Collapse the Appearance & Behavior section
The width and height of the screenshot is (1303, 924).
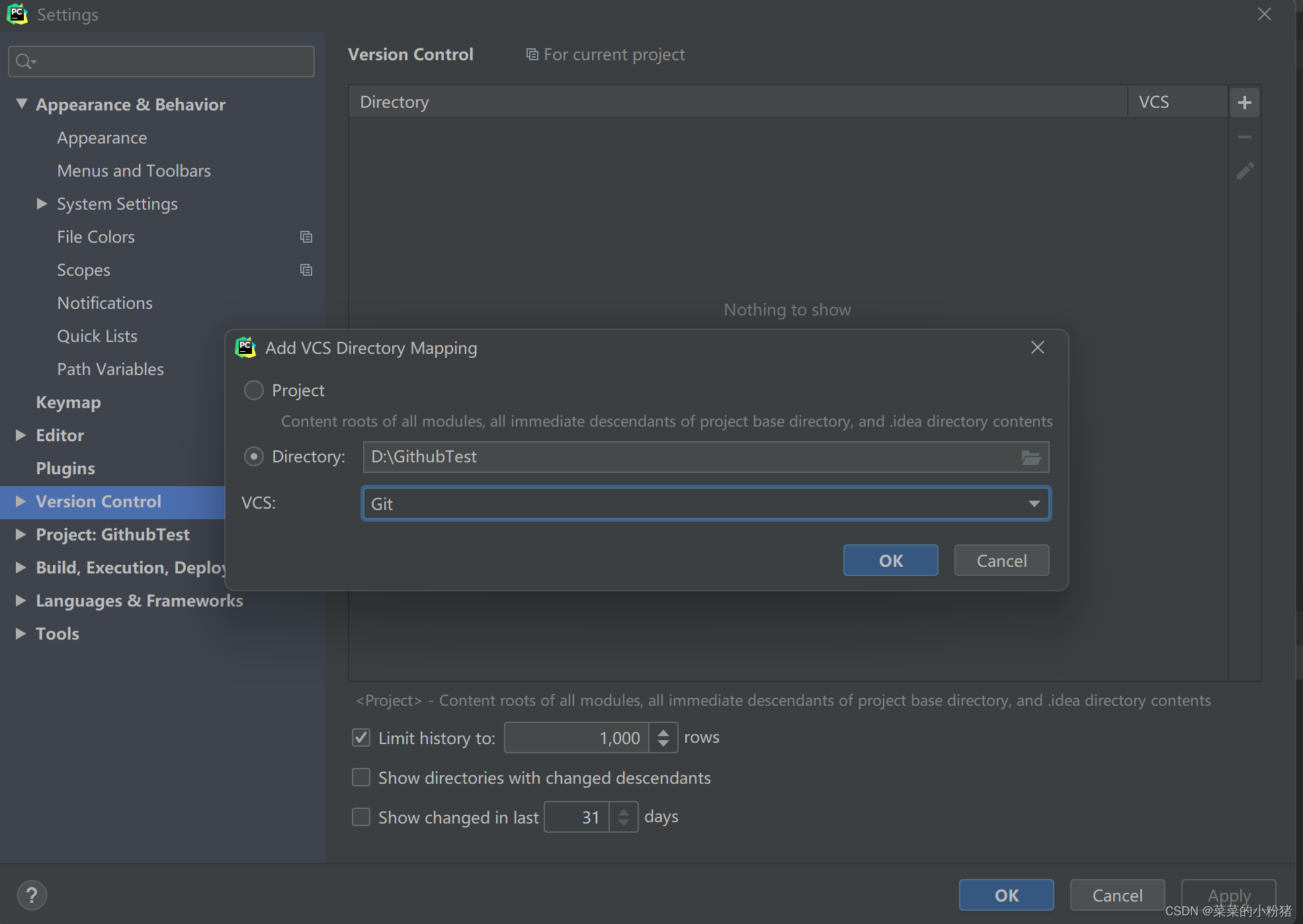[21, 104]
